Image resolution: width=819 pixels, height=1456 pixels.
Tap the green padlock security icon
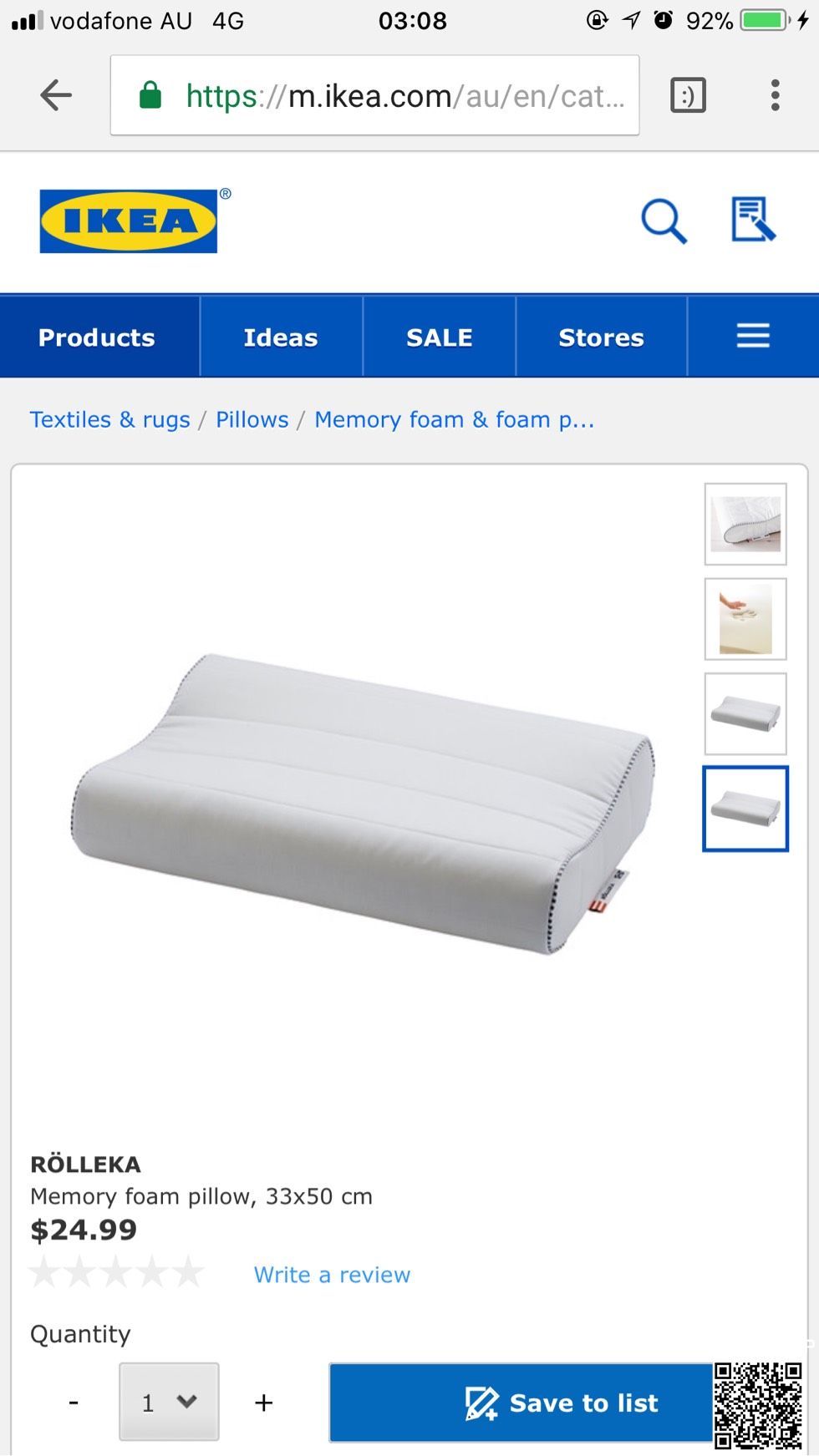150,95
